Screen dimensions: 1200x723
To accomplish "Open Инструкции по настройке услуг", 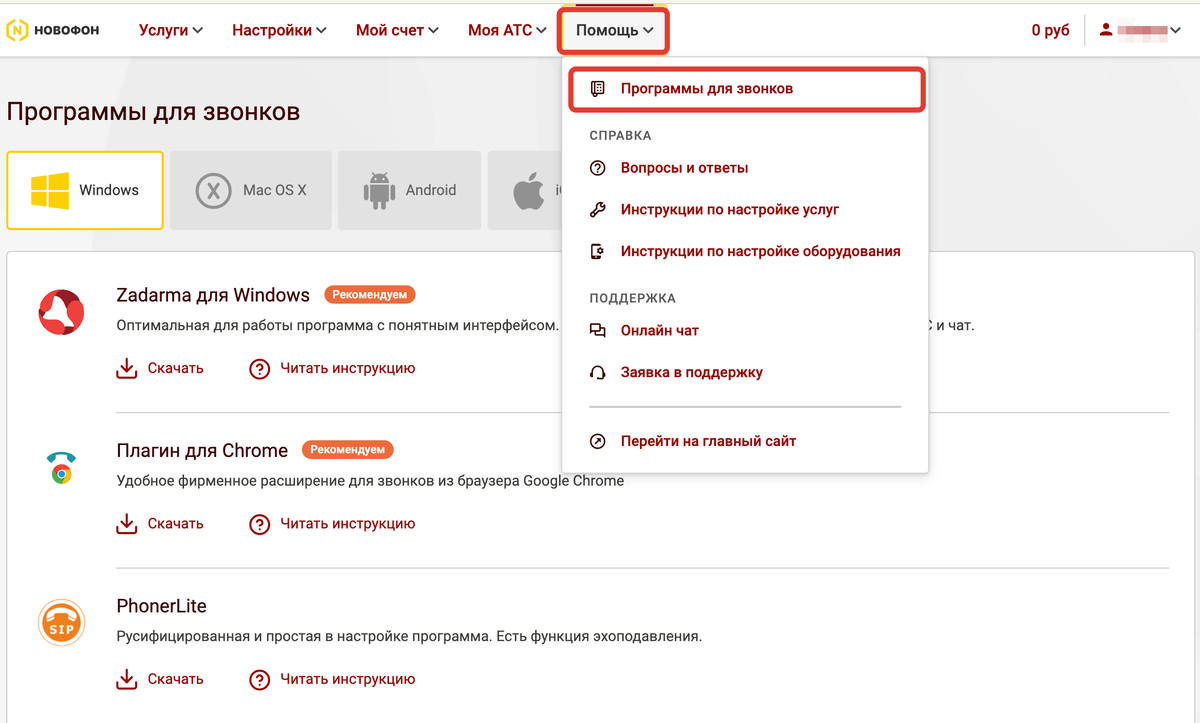I will (x=730, y=210).
